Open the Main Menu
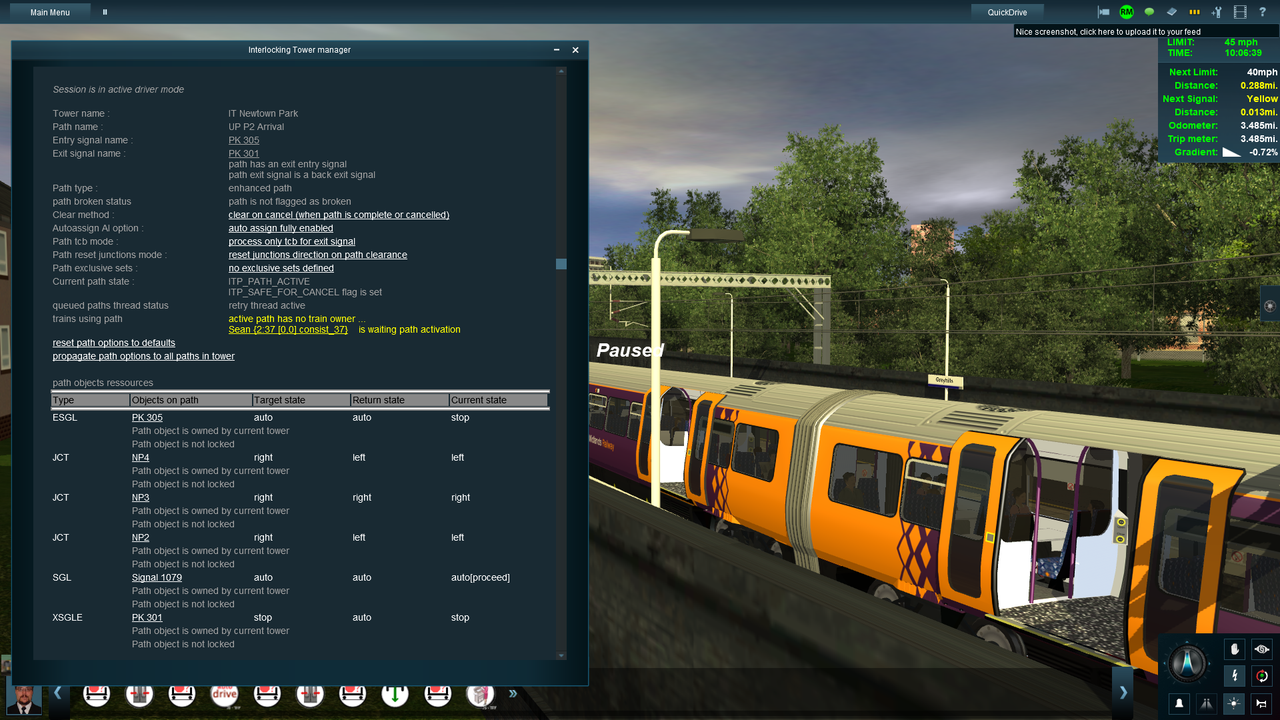Viewport: 1280px width, 720px height. 50,12
